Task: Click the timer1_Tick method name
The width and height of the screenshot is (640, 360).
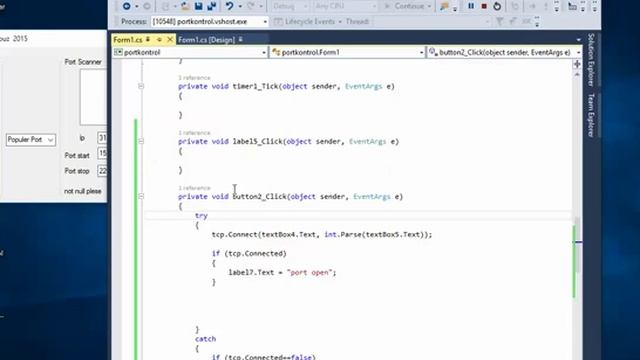Action: [256, 86]
